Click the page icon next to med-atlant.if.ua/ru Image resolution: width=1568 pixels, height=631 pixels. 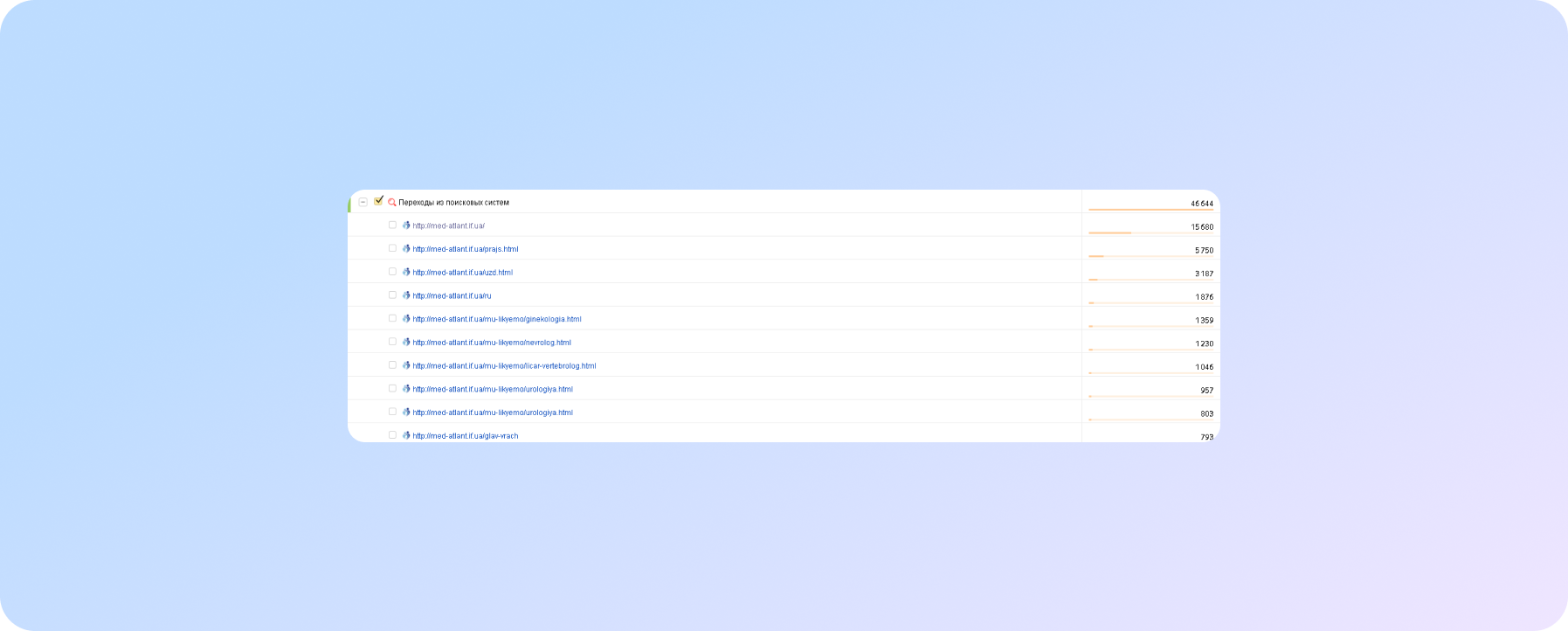click(406, 295)
